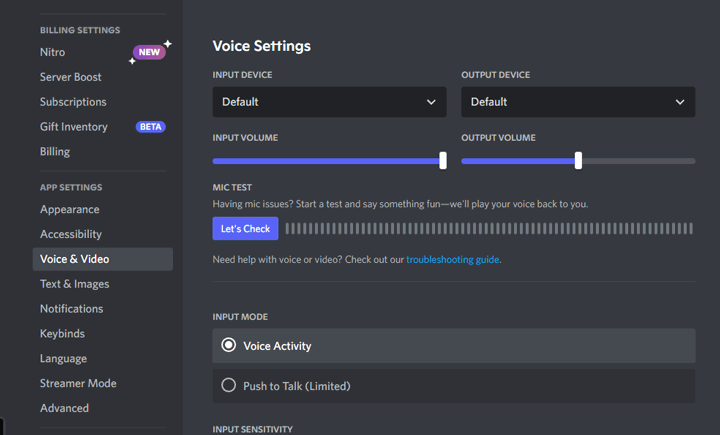Screen dimensions: 720x435
Task: Click the NEW badge beside Nitro
Action: point(149,52)
